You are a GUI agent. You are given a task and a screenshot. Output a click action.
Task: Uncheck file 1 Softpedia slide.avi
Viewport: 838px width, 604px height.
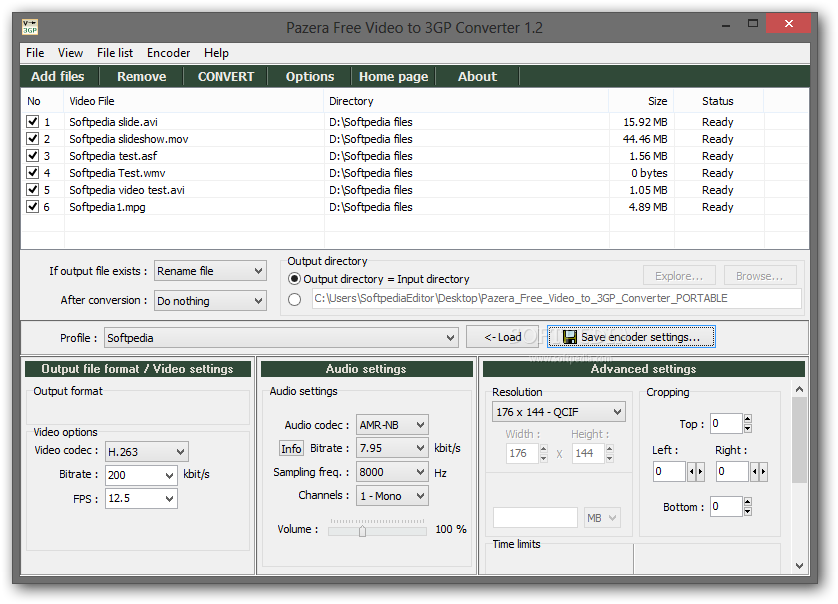point(33,121)
